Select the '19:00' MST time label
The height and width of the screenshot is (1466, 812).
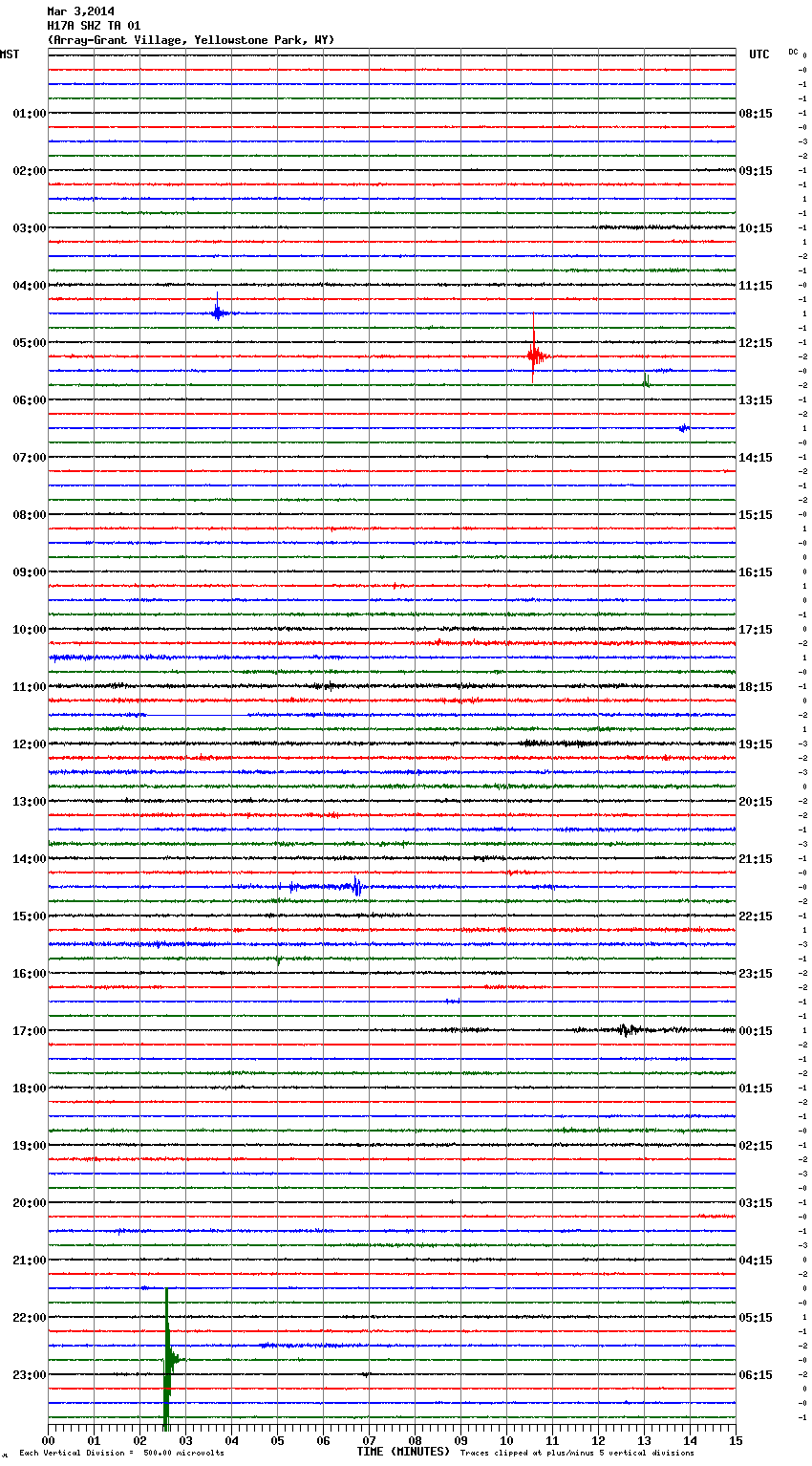pyautogui.click(x=29, y=1146)
